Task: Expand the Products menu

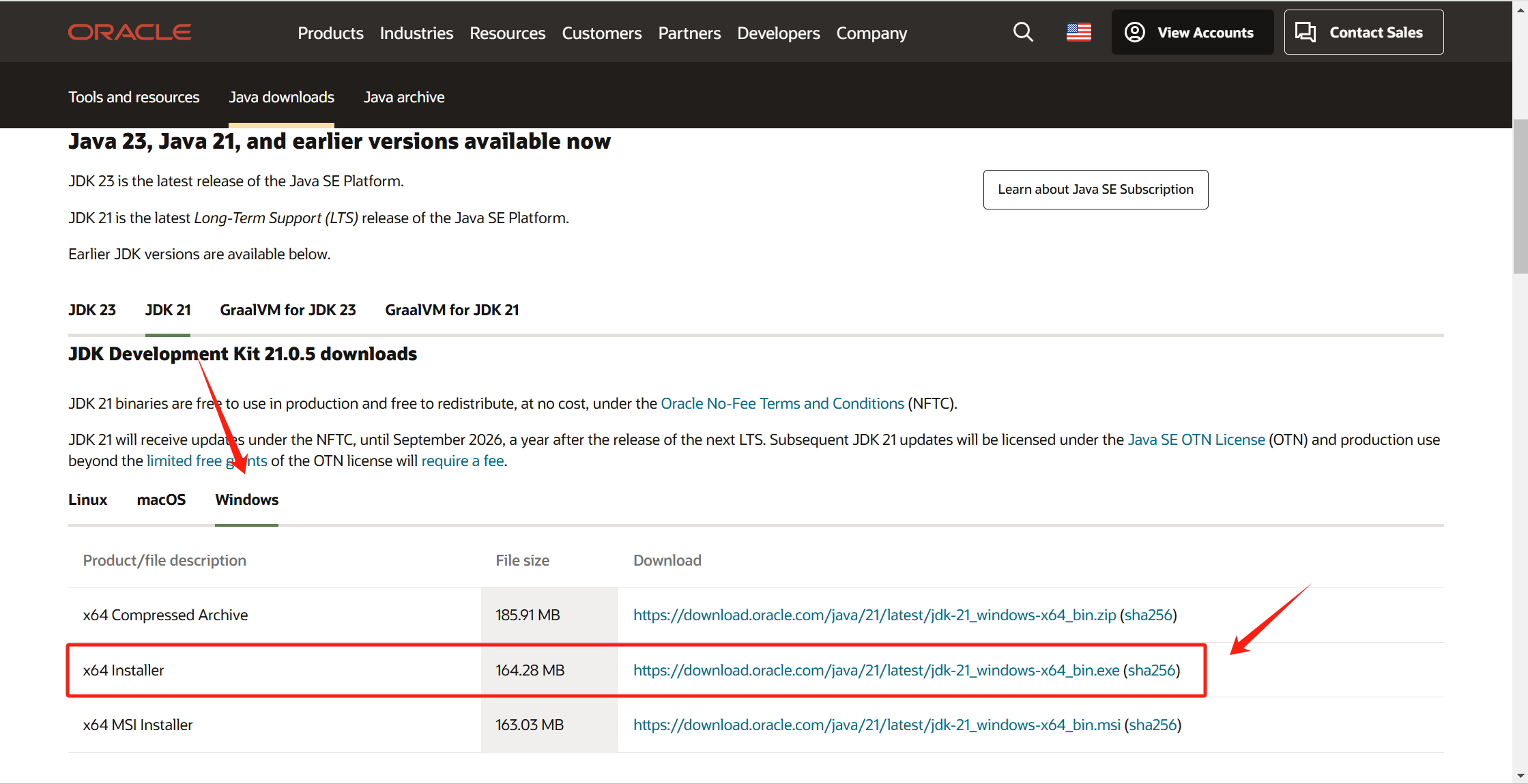Action: [330, 33]
